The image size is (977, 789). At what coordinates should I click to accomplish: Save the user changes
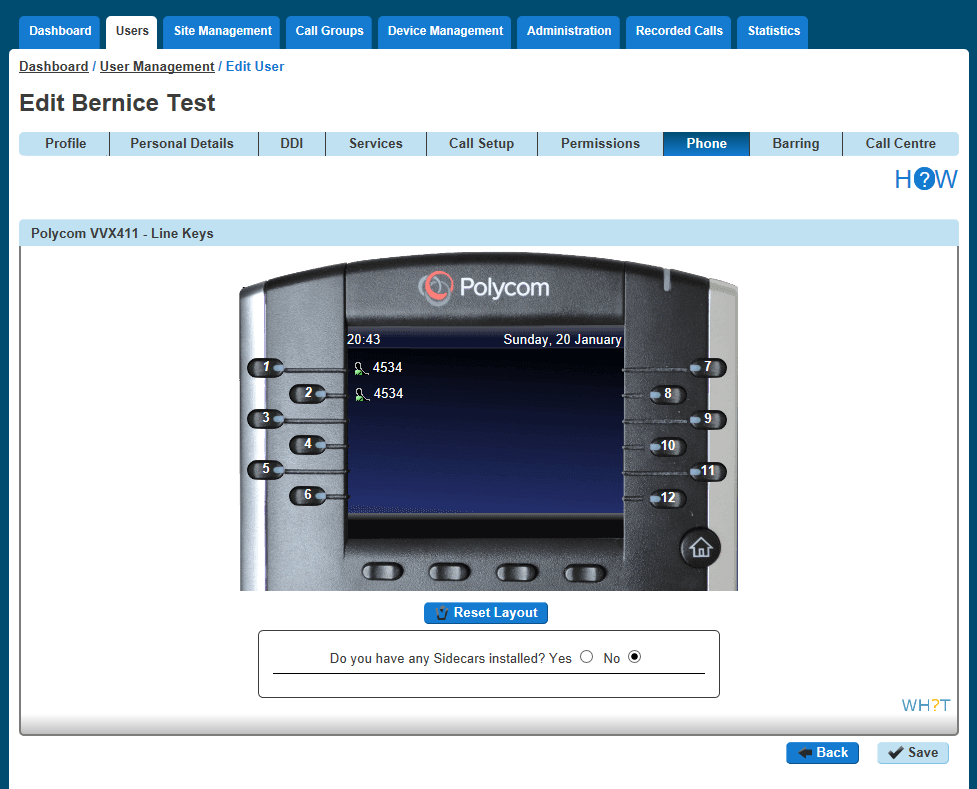coord(913,753)
